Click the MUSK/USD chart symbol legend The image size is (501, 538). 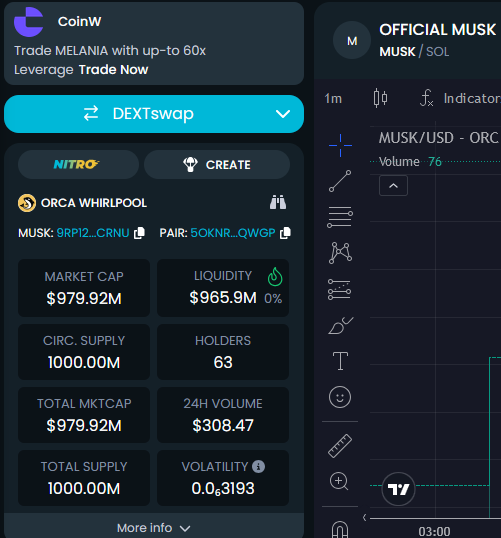[x=439, y=138]
